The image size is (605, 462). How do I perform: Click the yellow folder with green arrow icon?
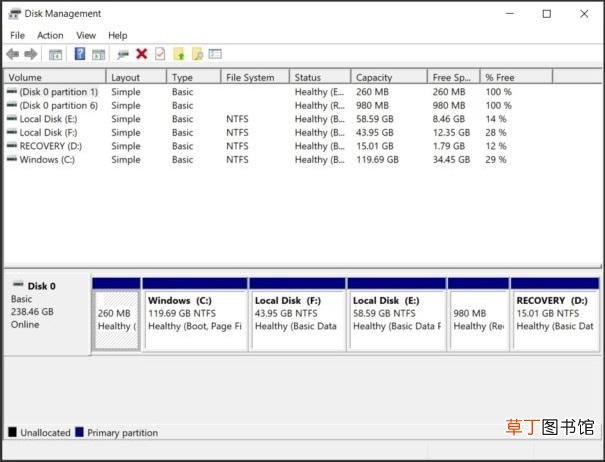coord(179,54)
